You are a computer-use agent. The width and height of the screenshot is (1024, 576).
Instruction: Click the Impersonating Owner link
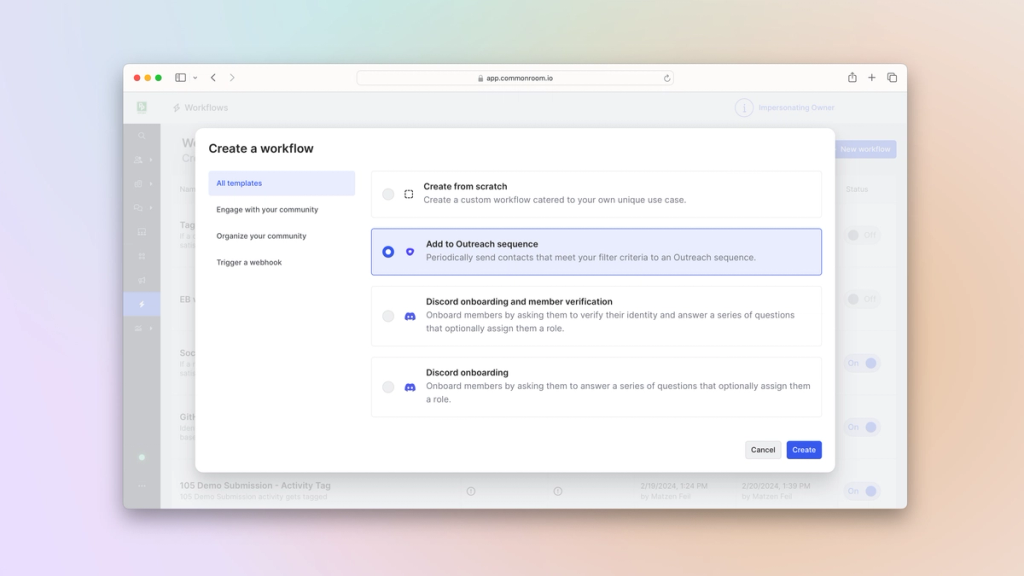coord(796,108)
